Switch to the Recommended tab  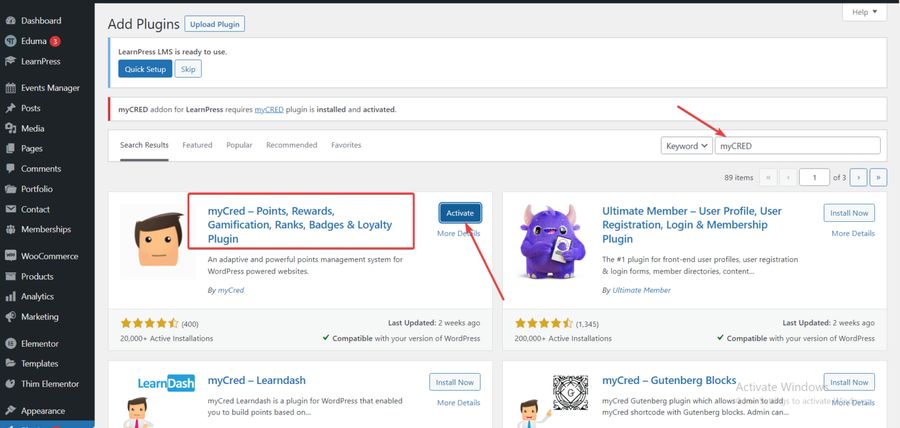pos(292,145)
